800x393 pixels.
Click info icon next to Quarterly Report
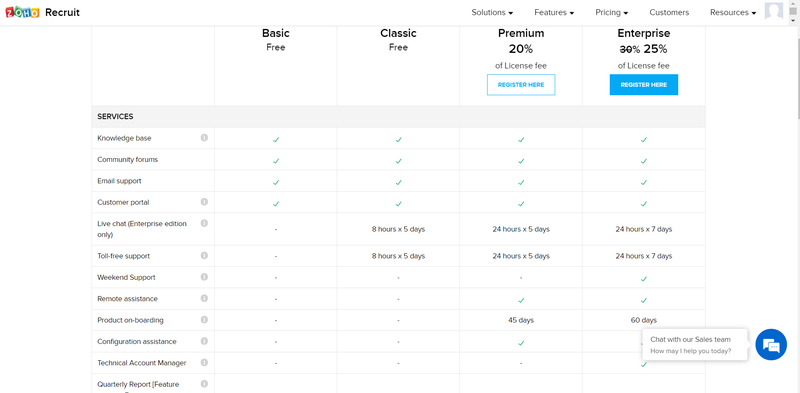pos(204,384)
